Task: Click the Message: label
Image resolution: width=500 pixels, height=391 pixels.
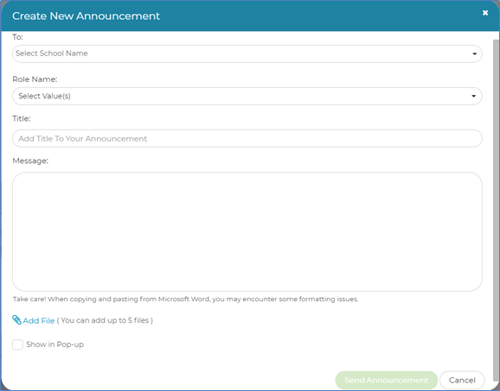Action: point(30,161)
